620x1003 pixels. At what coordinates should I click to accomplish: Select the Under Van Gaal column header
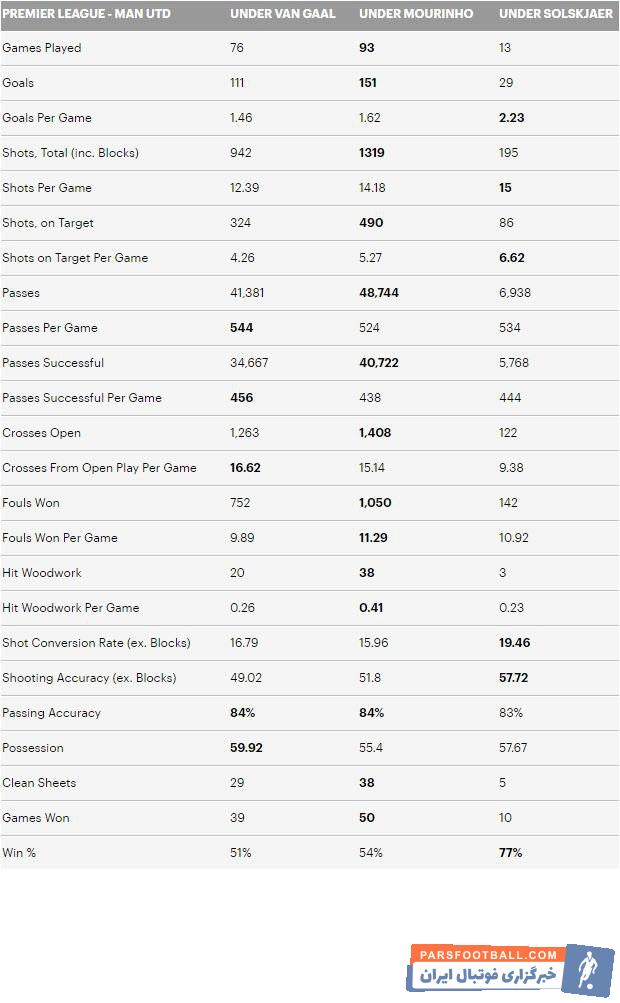point(283,14)
